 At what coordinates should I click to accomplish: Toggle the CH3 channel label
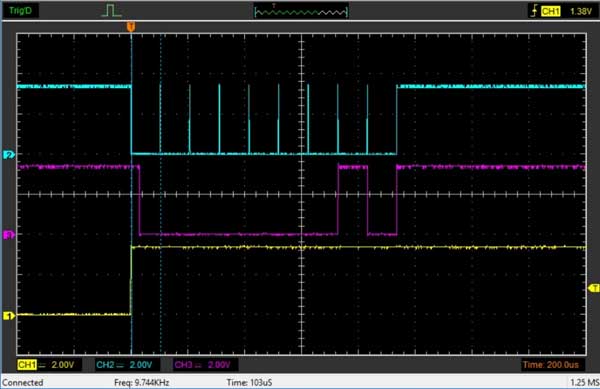point(184,365)
